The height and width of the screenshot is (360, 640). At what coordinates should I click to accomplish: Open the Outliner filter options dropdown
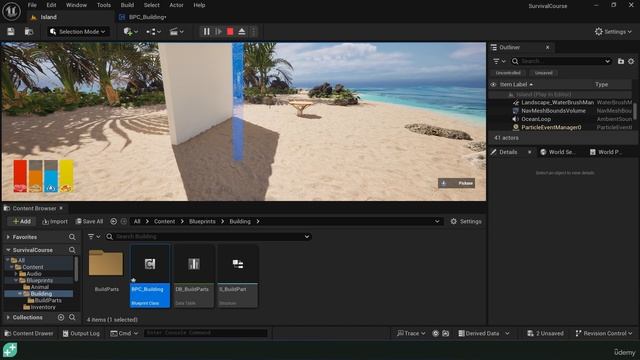tap(499, 61)
